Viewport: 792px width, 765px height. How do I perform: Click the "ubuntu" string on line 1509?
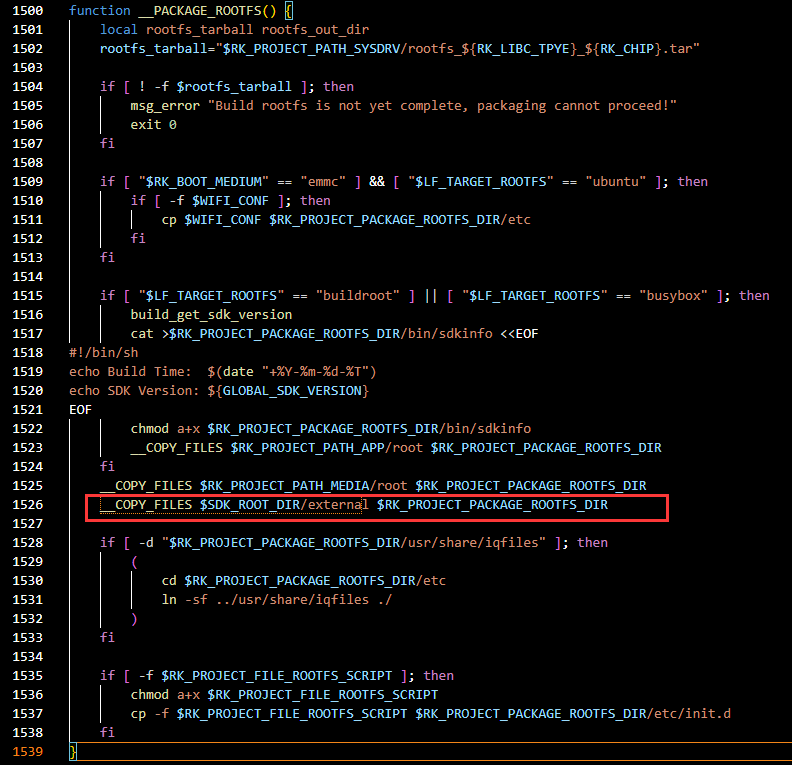point(615,182)
